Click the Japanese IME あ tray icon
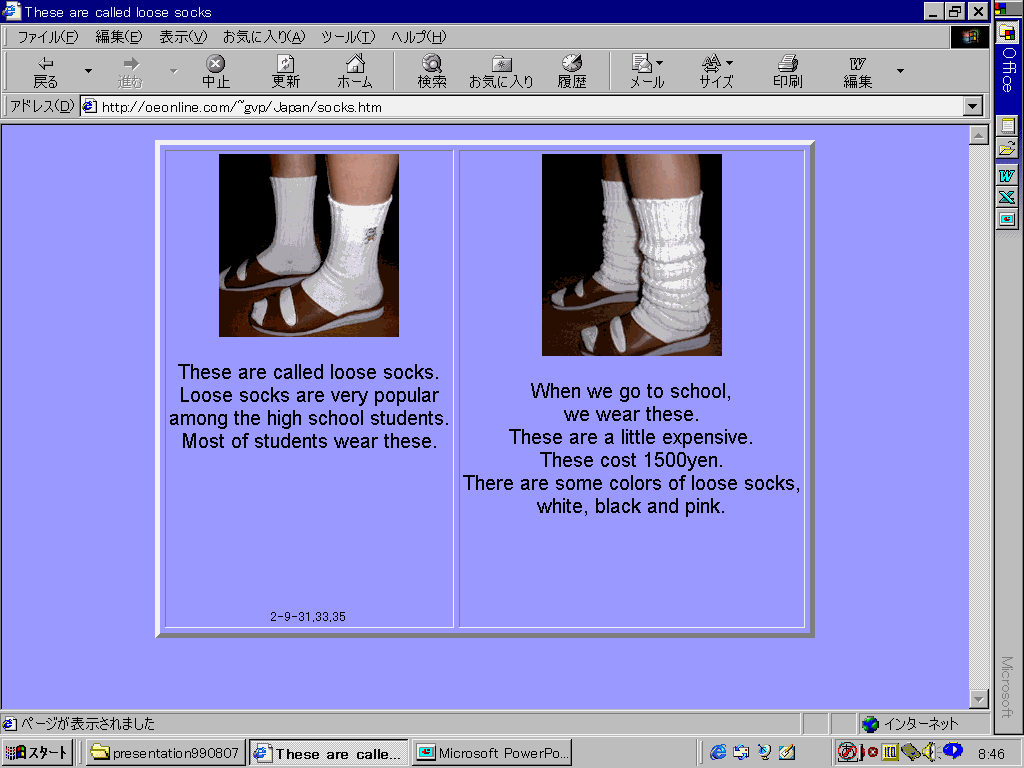The image size is (1024, 768). click(848, 752)
